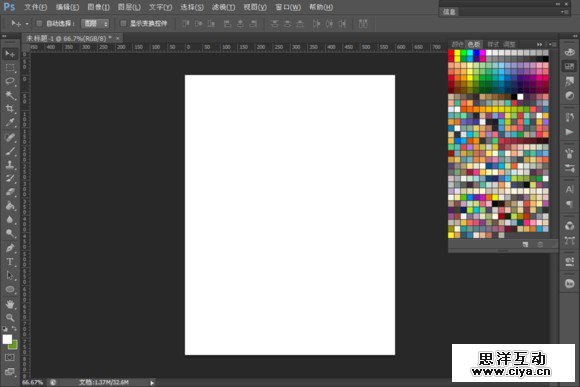Switch to the 调整 panel tab
The height and width of the screenshot is (387, 580).
(x=509, y=44)
